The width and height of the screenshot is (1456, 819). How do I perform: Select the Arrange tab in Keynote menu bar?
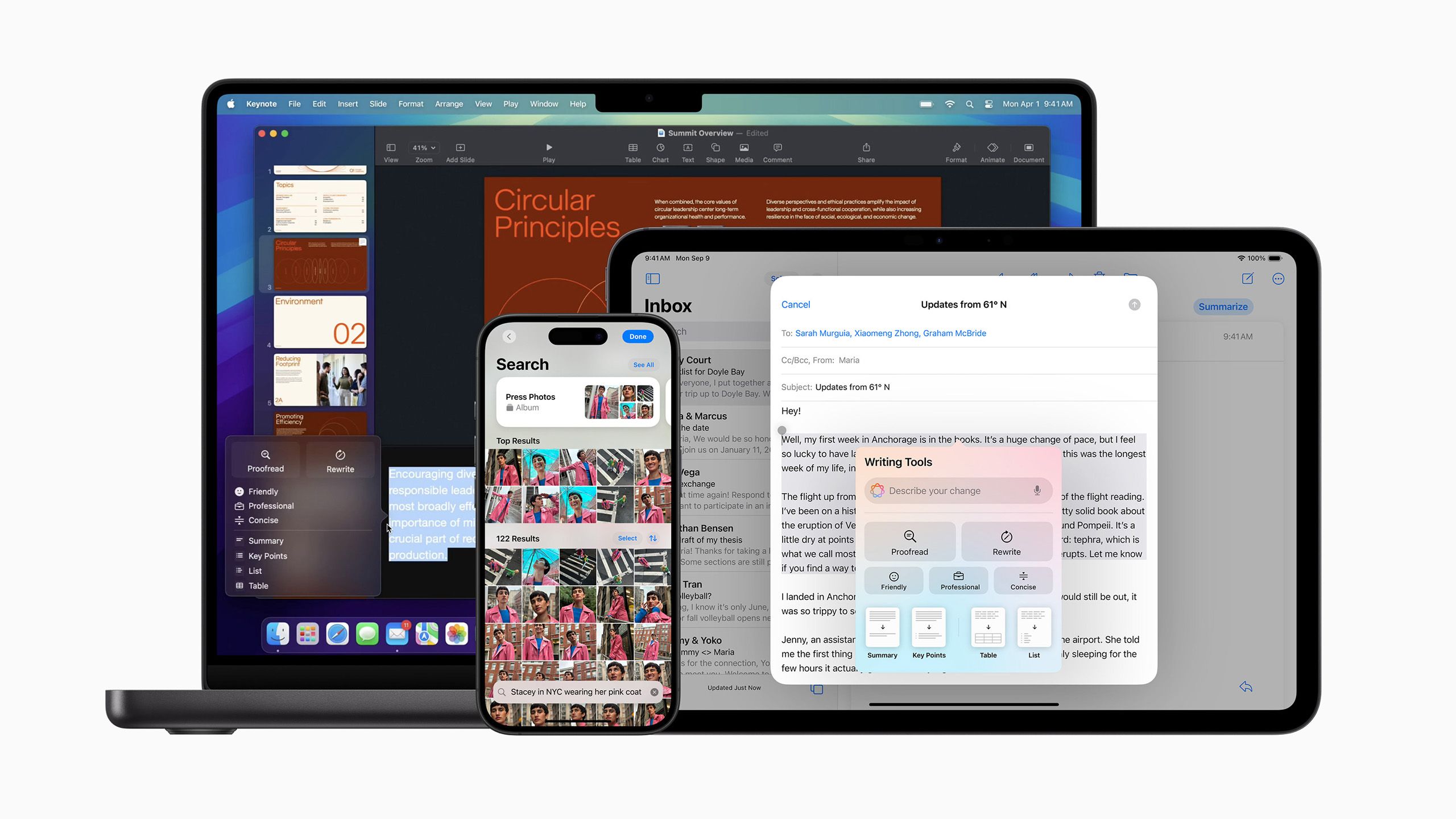point(449,103)
